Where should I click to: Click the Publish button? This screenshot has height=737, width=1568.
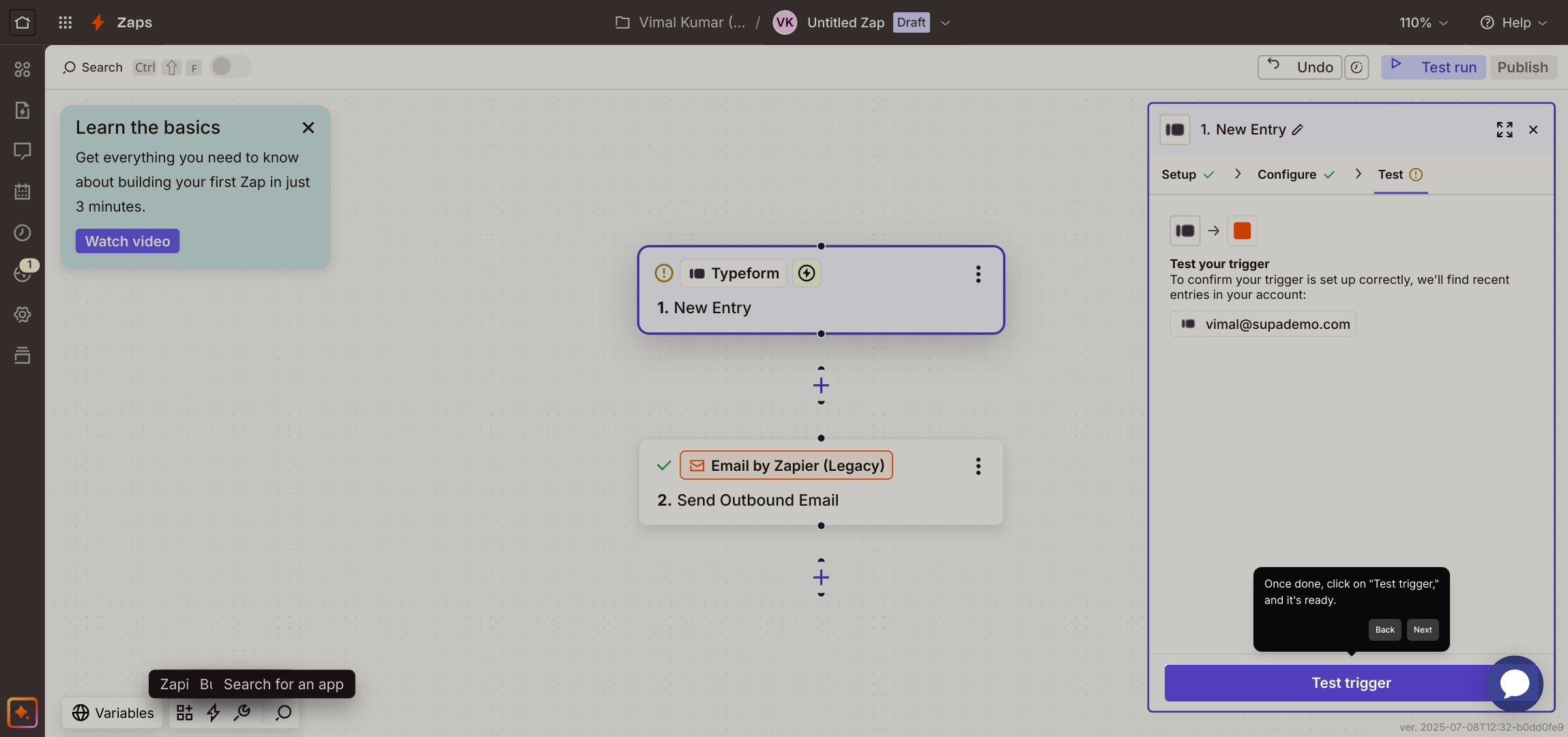(1523, 68)
